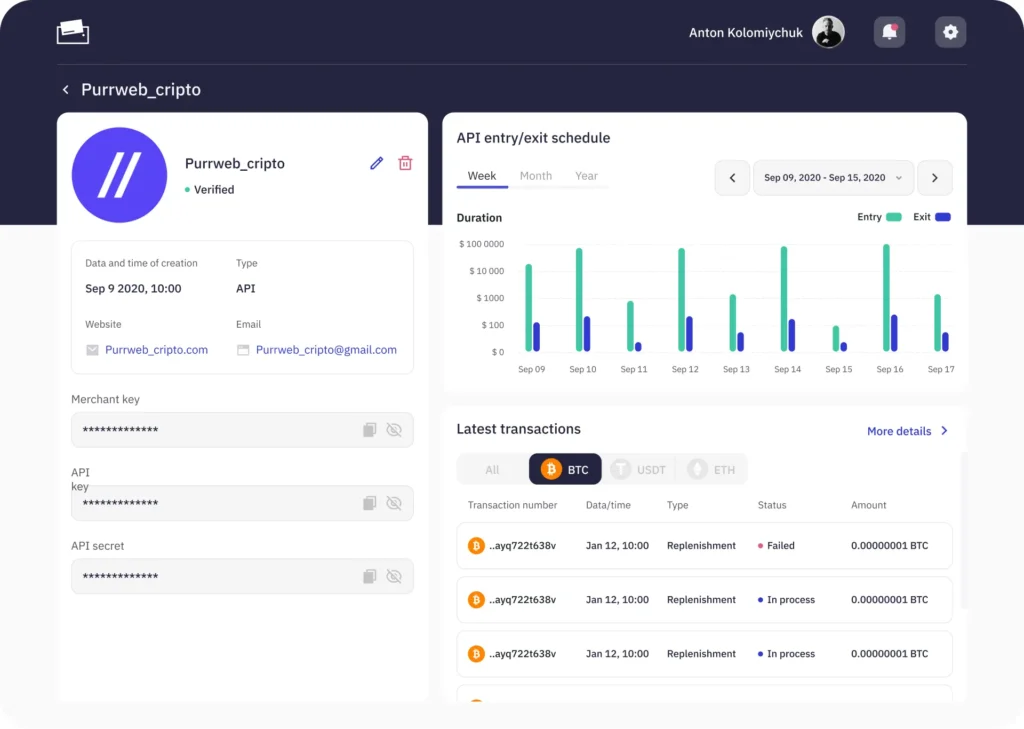Switch the schedule to the Year tab
Viewport: 1024px width, 729px height.
click(586, 176)
